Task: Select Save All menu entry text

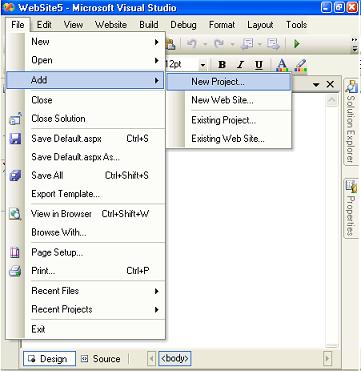Action: (47, 175)
